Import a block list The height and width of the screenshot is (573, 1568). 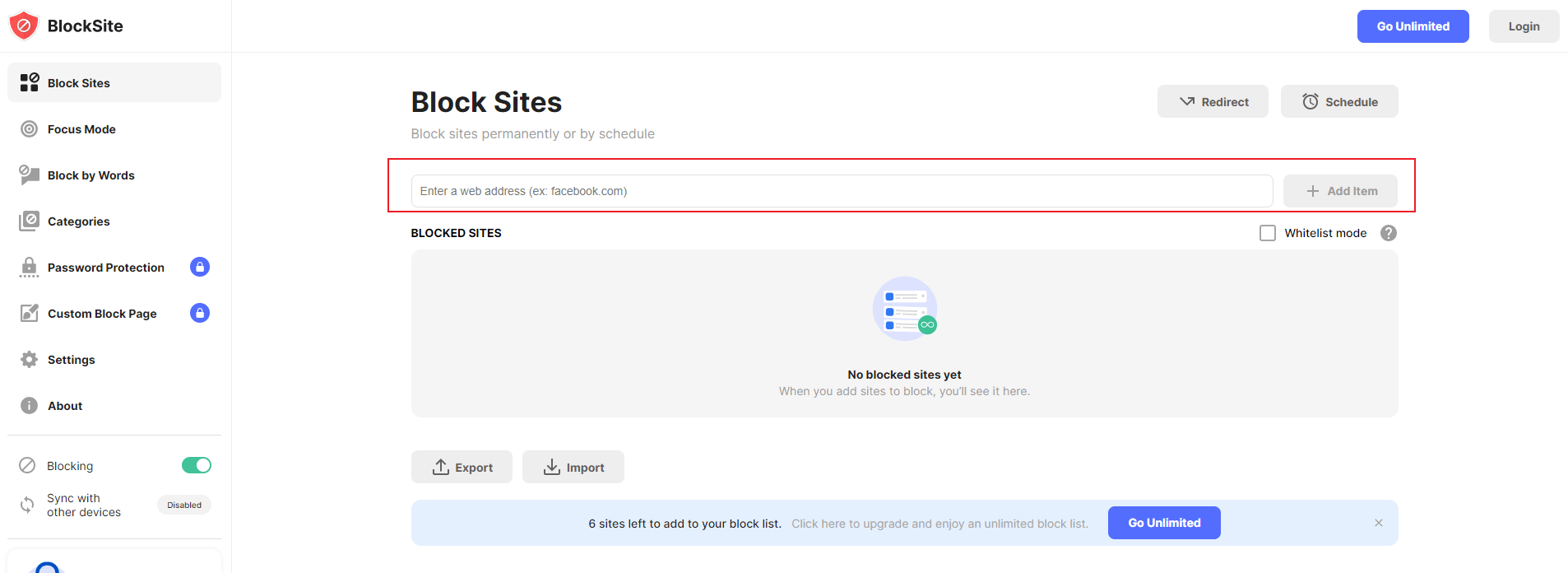[573, 468]
